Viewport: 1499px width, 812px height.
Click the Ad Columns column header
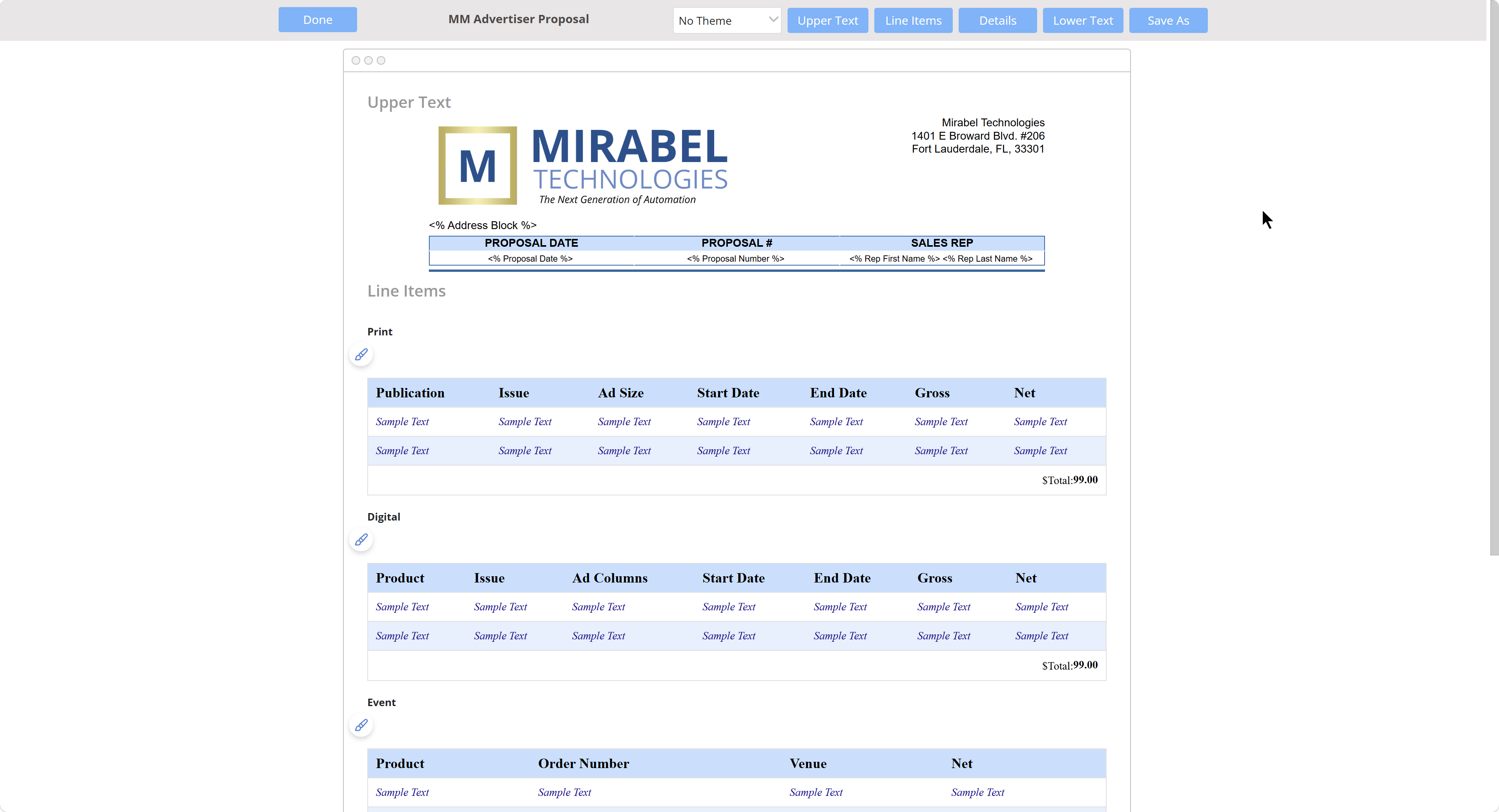tap(609, 578)
